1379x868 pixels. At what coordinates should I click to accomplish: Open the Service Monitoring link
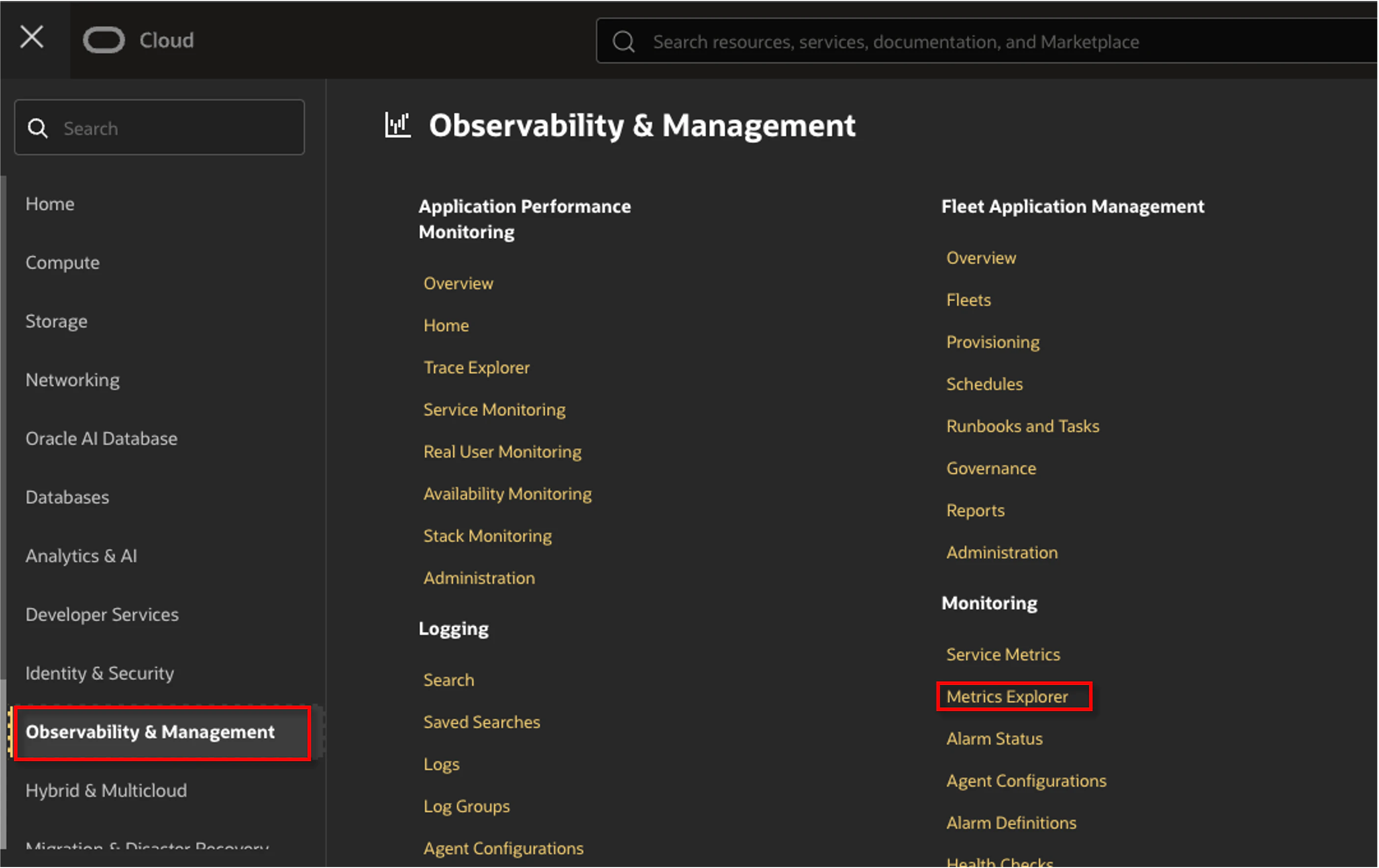point(494,410)
